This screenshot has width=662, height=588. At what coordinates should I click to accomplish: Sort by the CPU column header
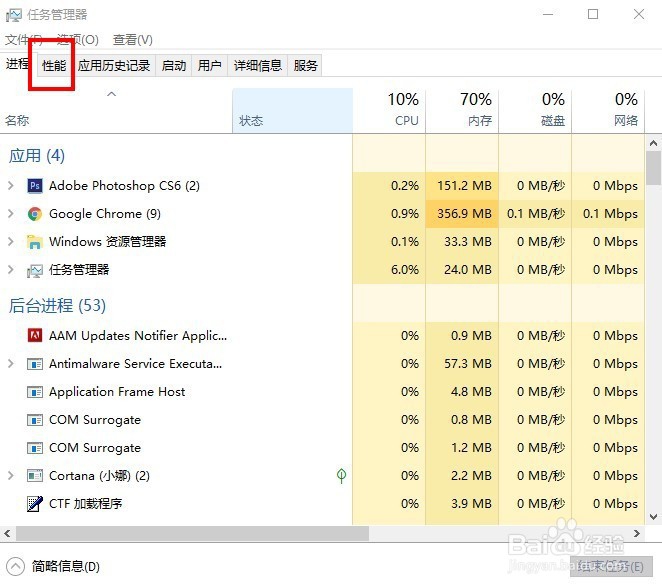[x=389, y=111]
